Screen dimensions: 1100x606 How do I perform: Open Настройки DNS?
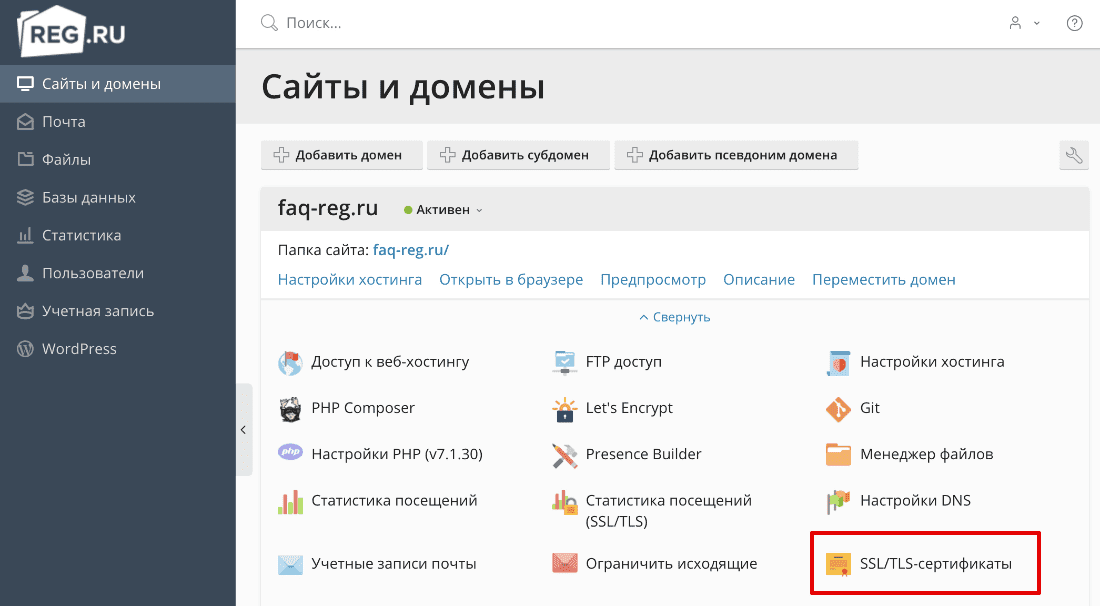click(x=916, y=500)
